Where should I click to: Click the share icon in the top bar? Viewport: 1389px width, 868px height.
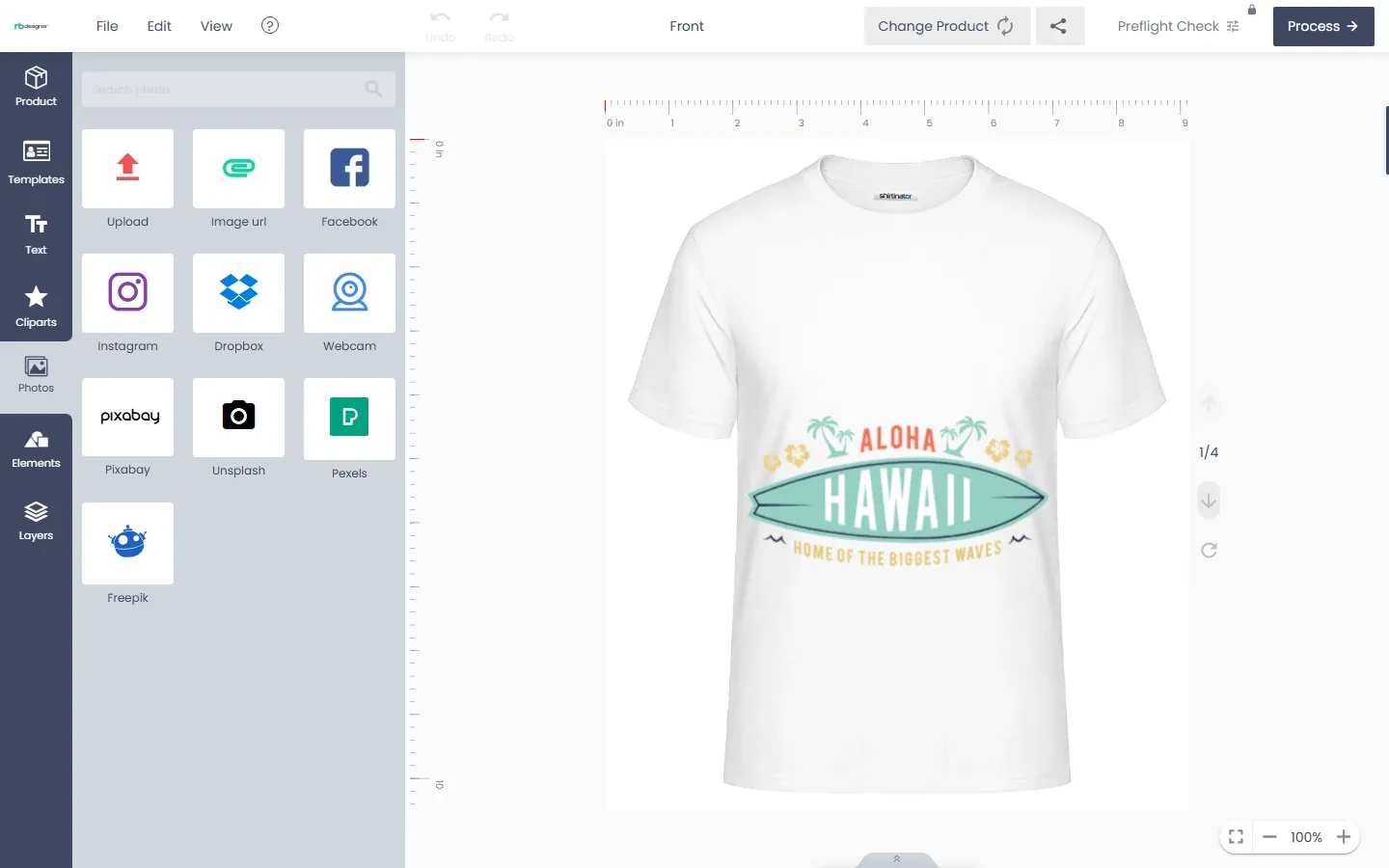point(1059,26)
